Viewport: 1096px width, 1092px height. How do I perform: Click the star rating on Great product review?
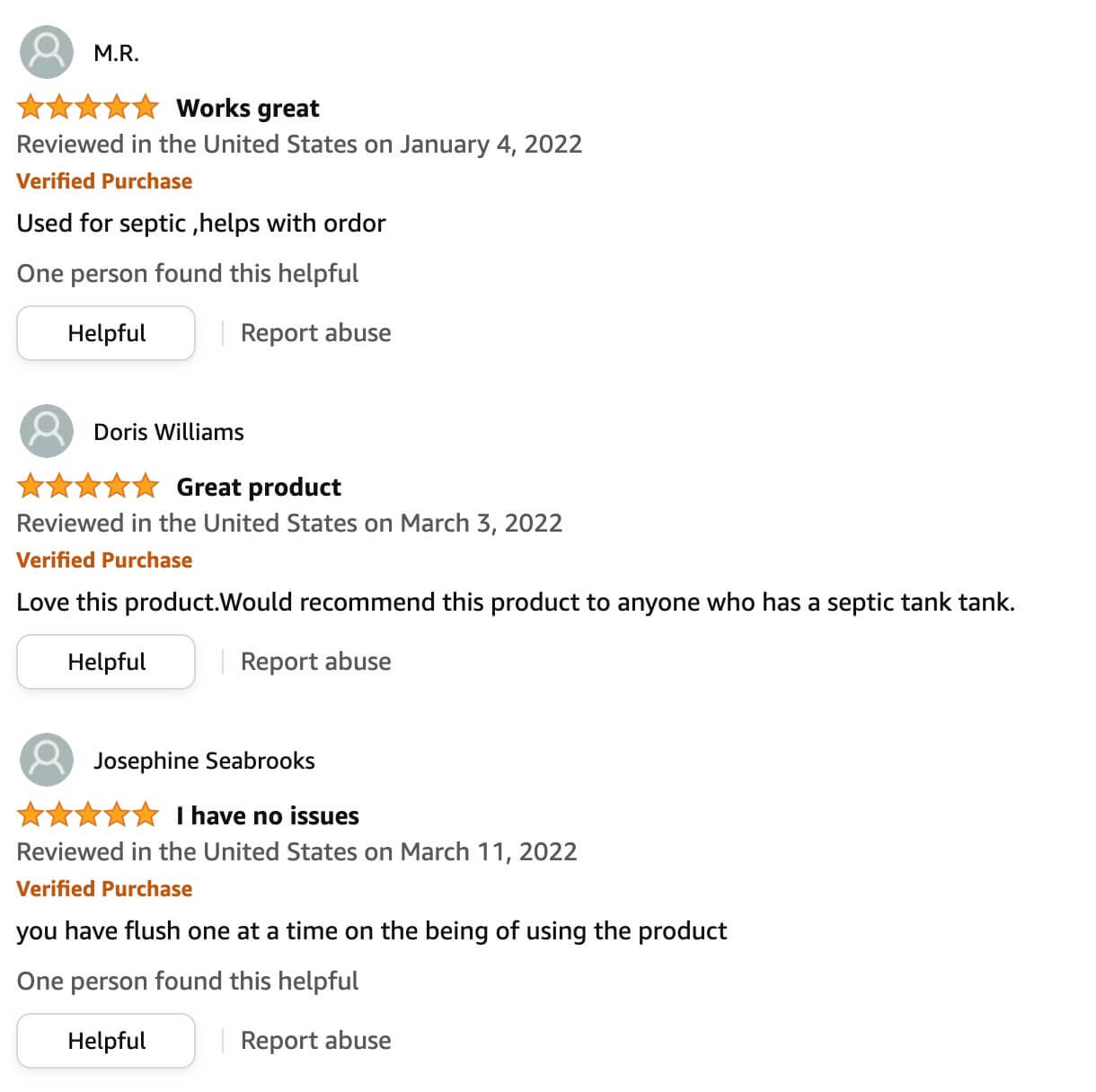(88, 487)
